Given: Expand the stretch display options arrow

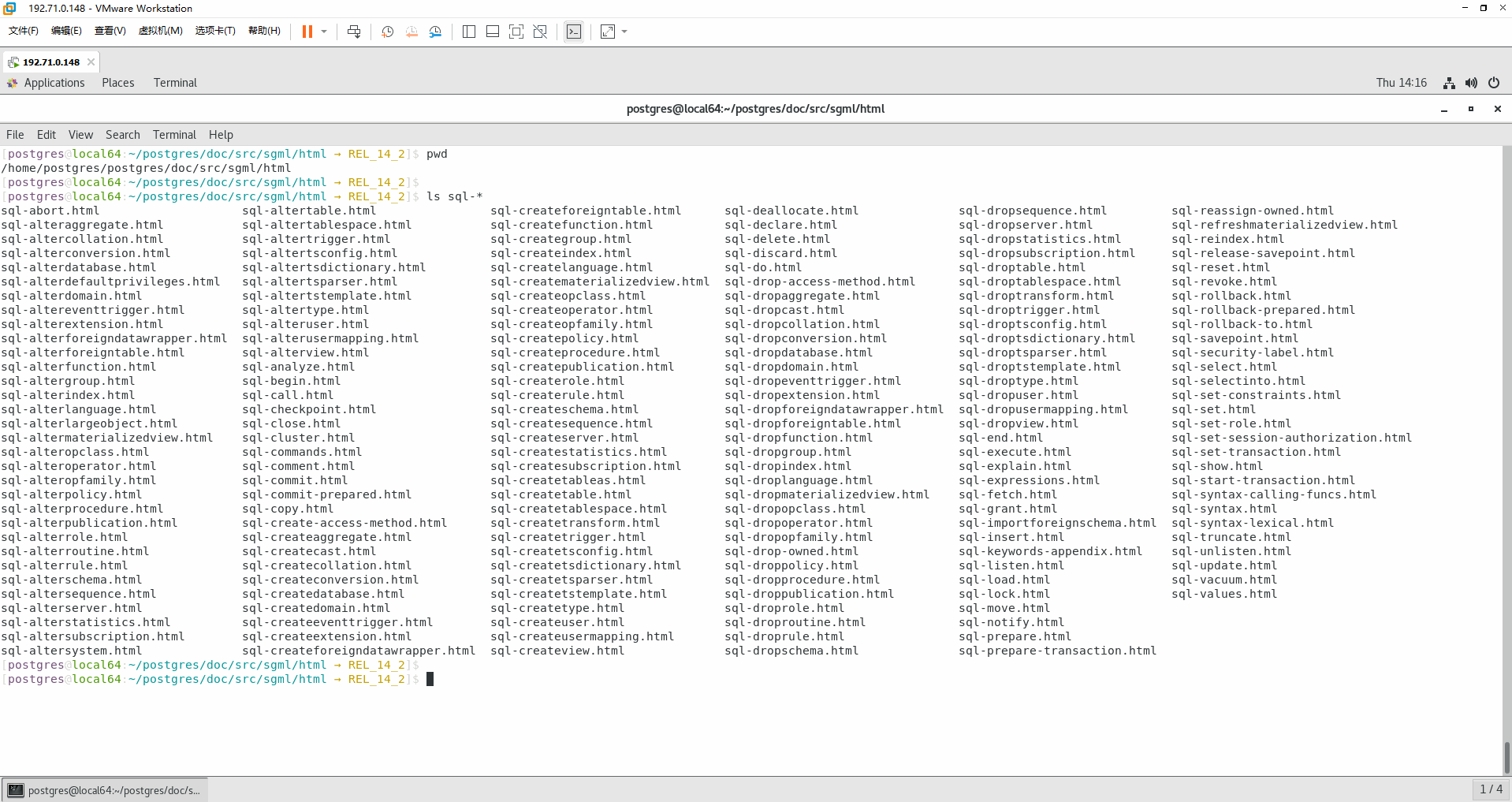Looking at the screenshot, I should point(624,32).
